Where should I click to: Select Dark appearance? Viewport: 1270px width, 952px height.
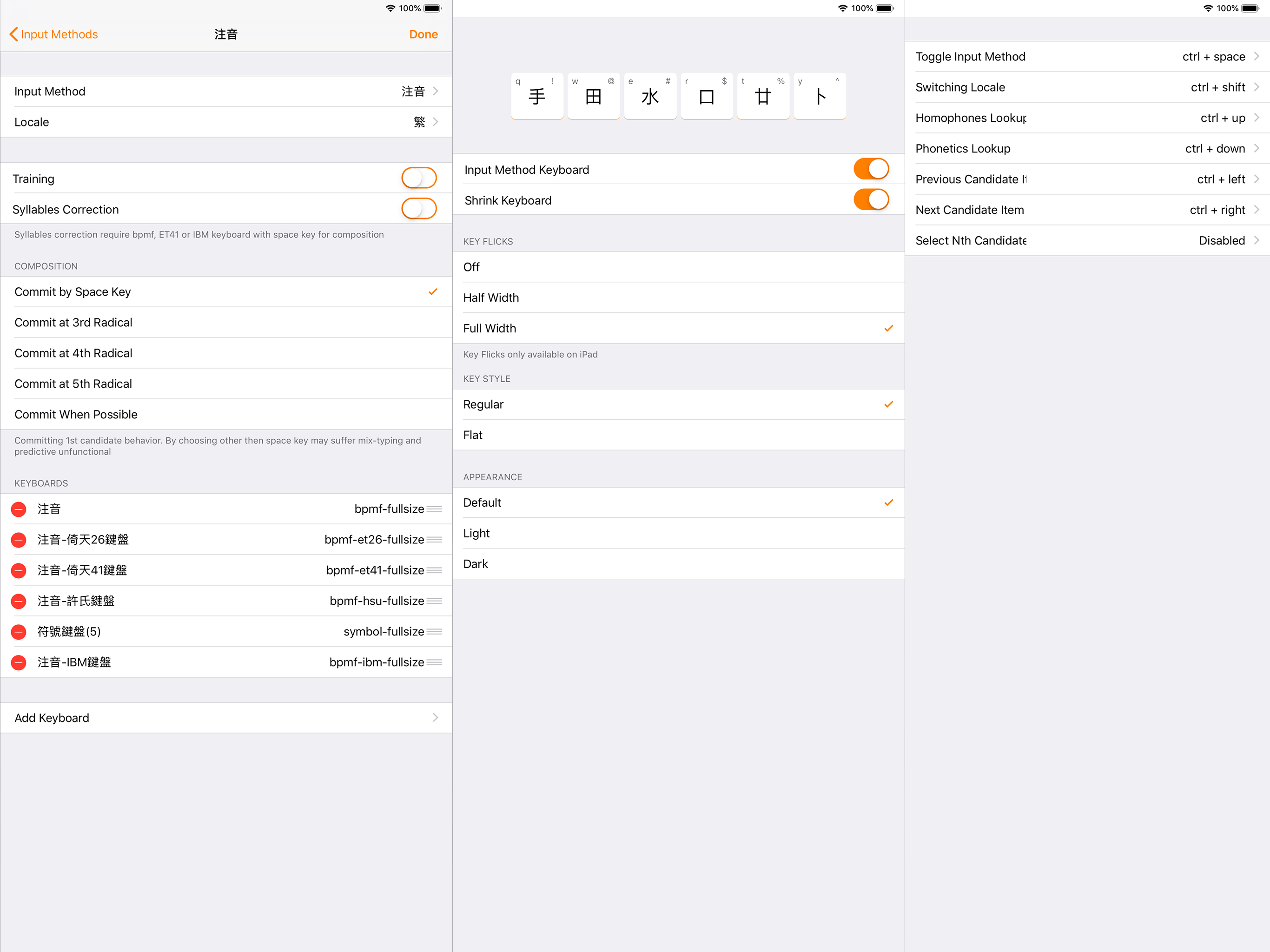tap(679, 564)
